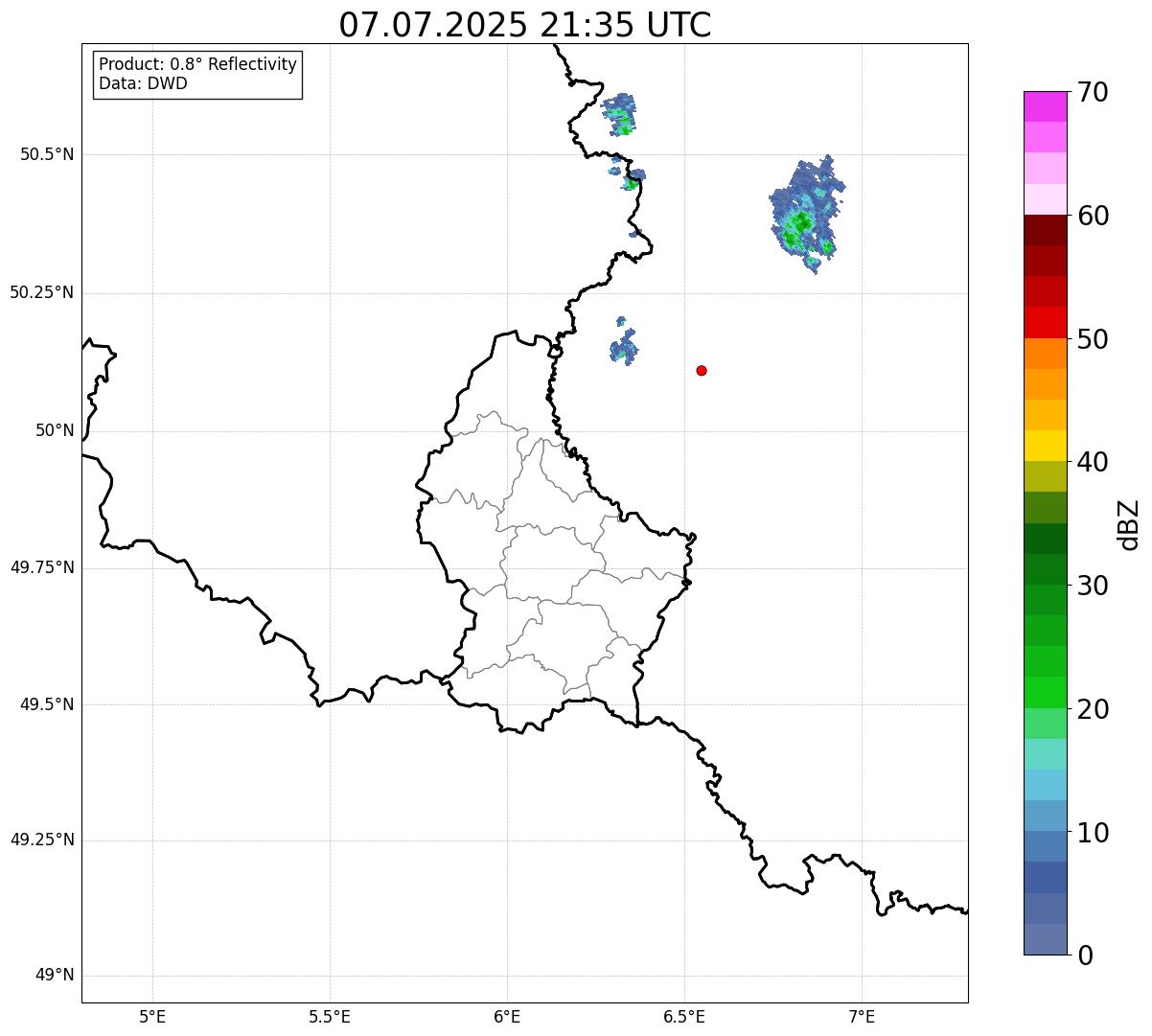Click the bright green colorbar swatch just above 20
Image resolution: width=1152 pixels, height=1036 pixels.
pos(1046,692)
